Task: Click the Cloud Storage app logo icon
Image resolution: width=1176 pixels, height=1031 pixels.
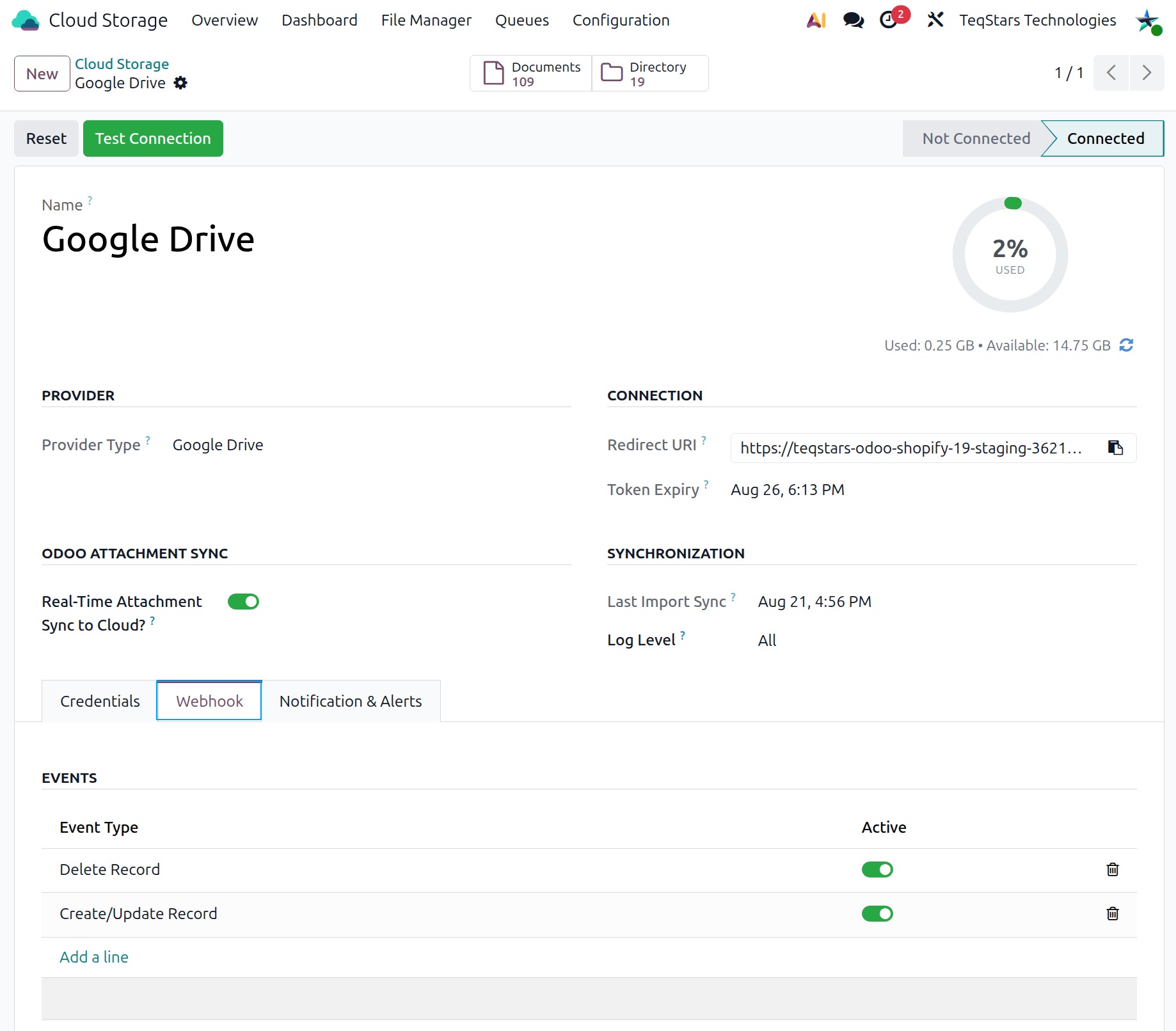Action: [x=26, y=20]
